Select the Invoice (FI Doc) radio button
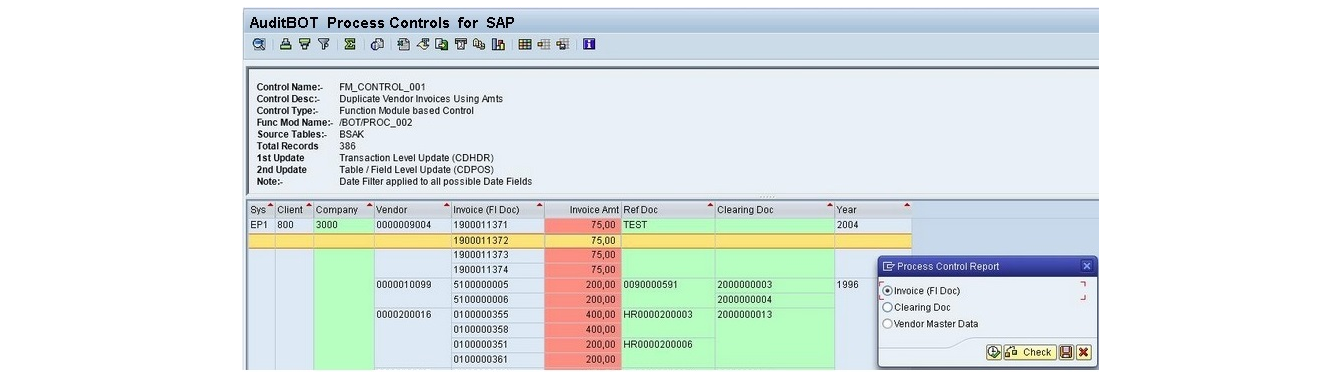This screenshot has height=379, width=1341. coord(888,291)
